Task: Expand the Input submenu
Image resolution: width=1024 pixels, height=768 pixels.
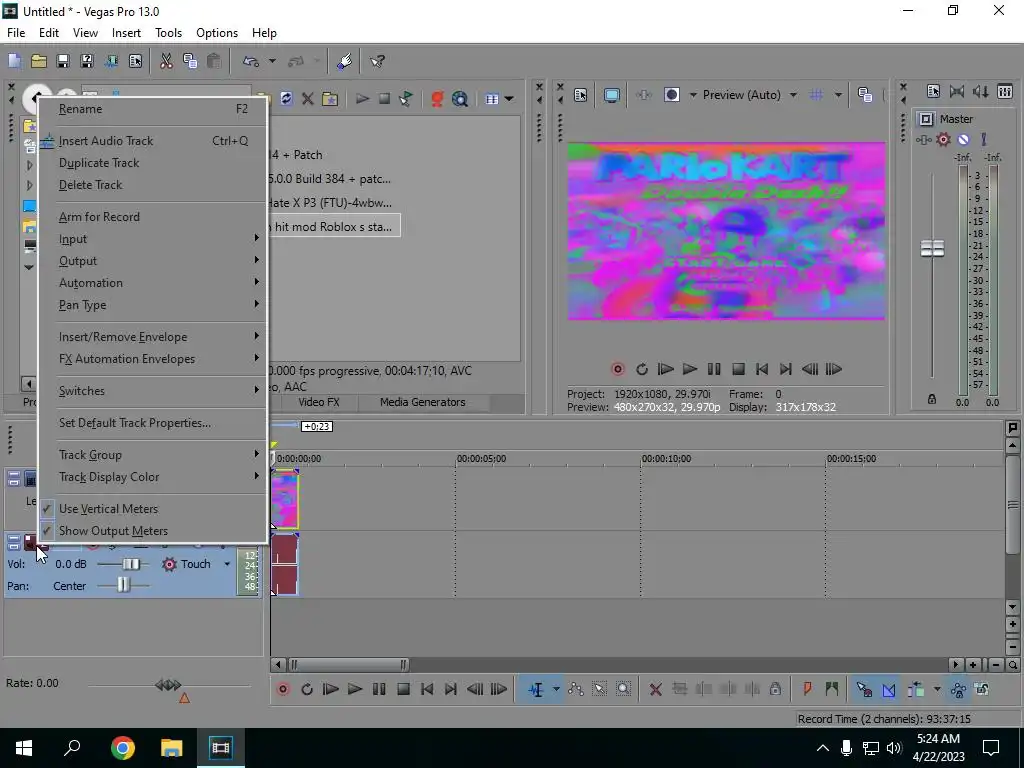Action: tap(153, 239)
